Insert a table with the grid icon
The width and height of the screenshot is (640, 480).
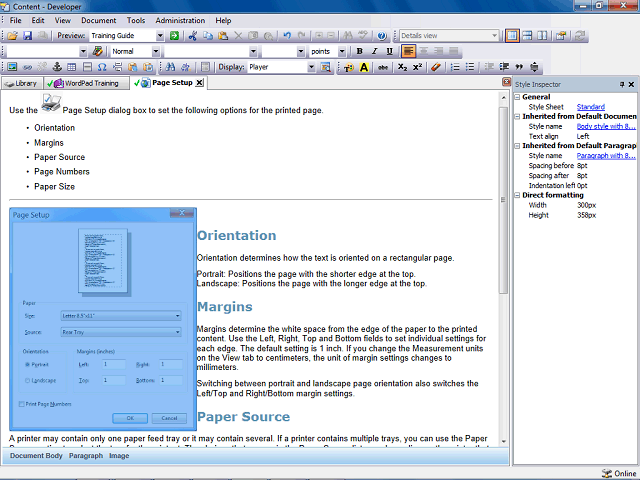(72, 67)
